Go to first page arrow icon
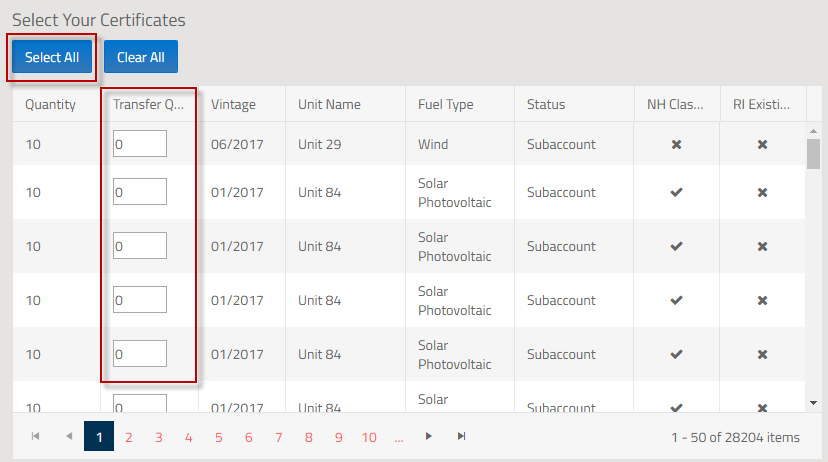 point(36,437)
